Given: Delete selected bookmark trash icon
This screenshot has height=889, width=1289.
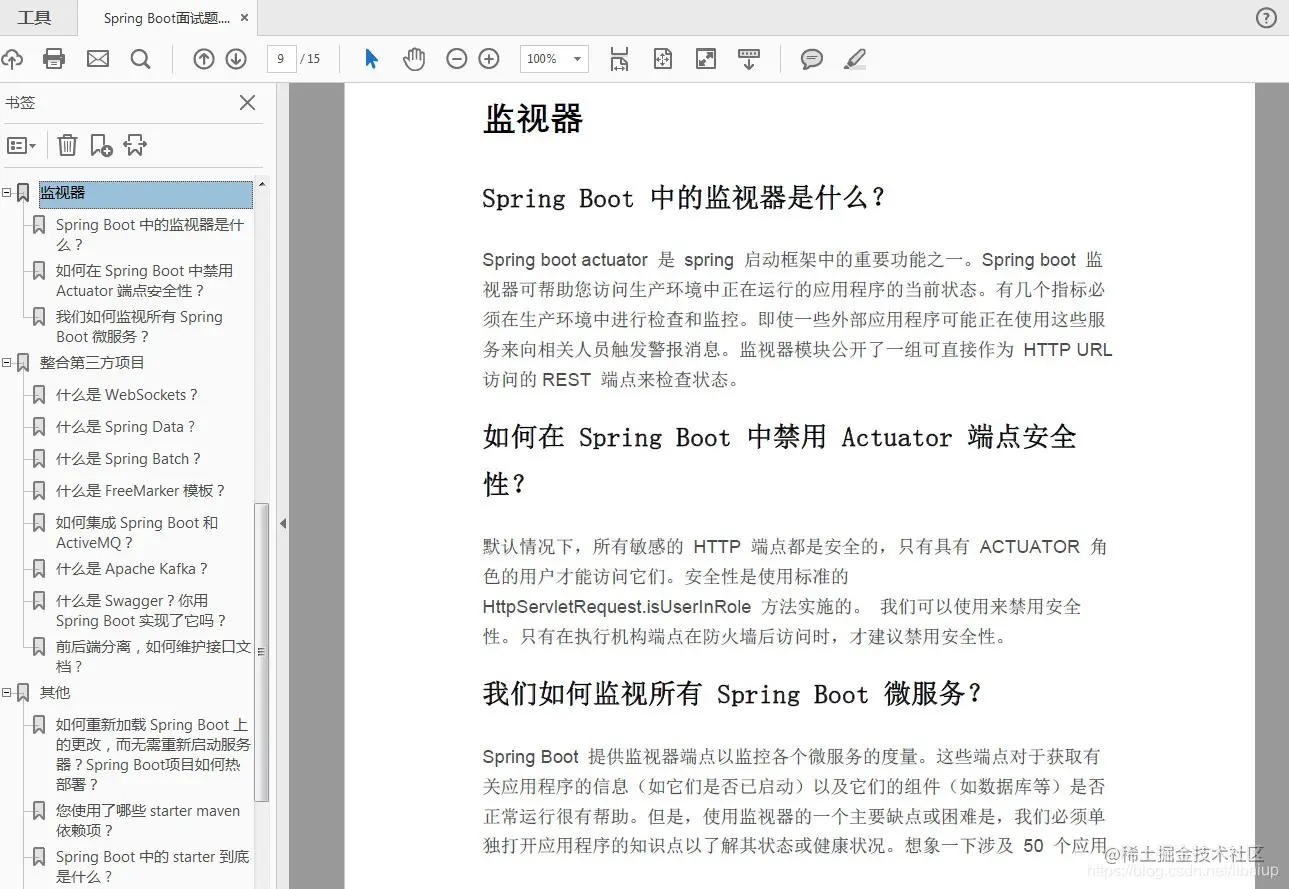Looking at the screenshot, I should pos(67,145).
